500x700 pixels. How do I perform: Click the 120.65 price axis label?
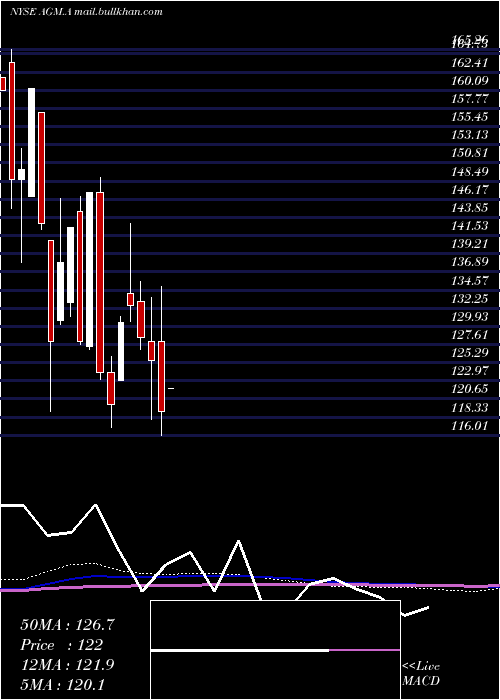470,389
